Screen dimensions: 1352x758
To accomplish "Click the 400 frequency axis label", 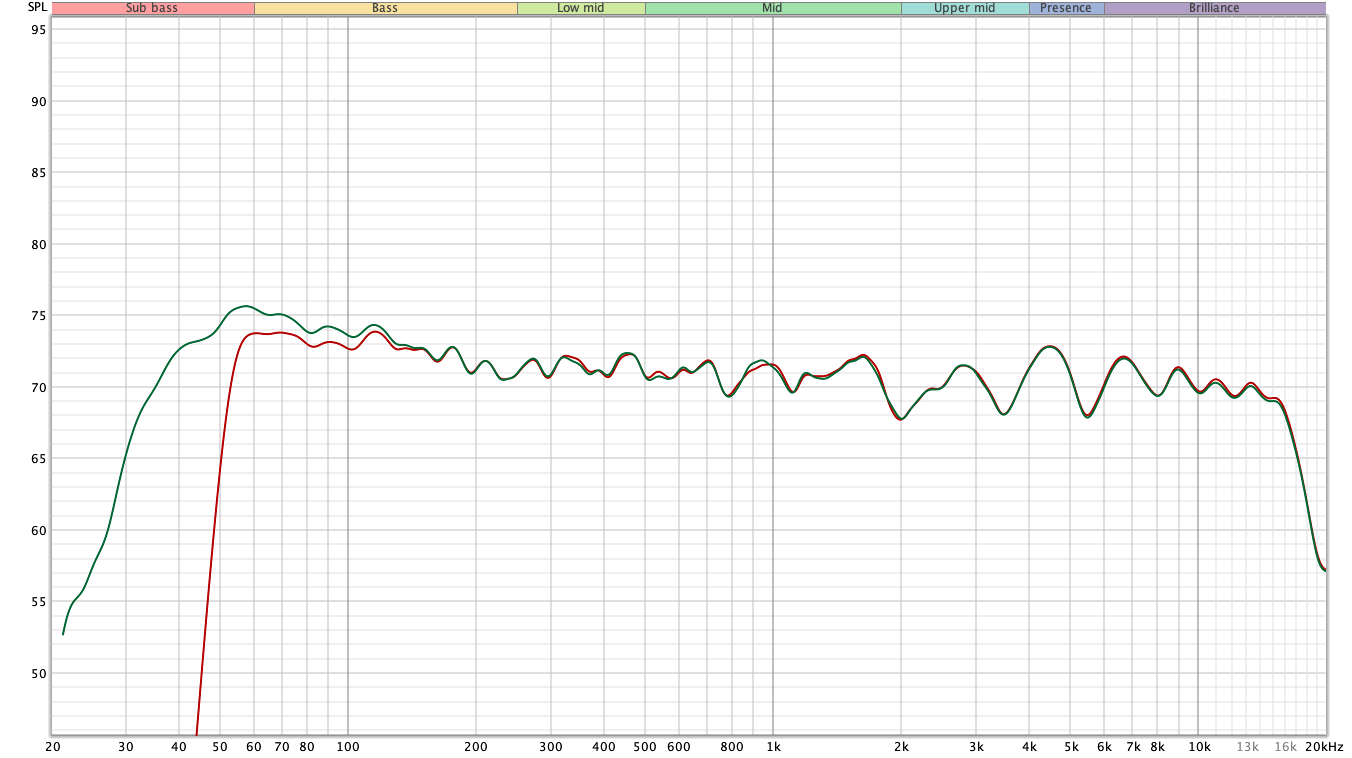I will [x=604, y=747].
